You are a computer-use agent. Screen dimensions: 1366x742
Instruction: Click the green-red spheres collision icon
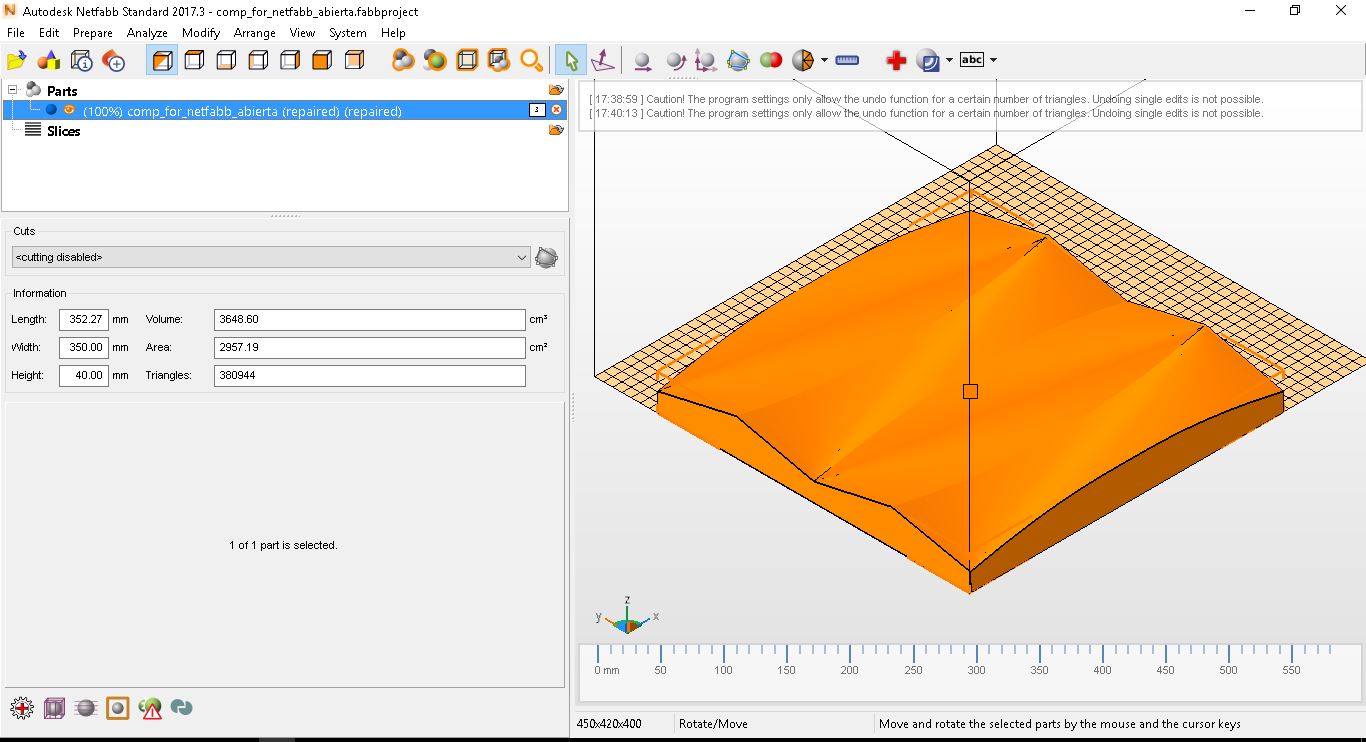(770, 60)
